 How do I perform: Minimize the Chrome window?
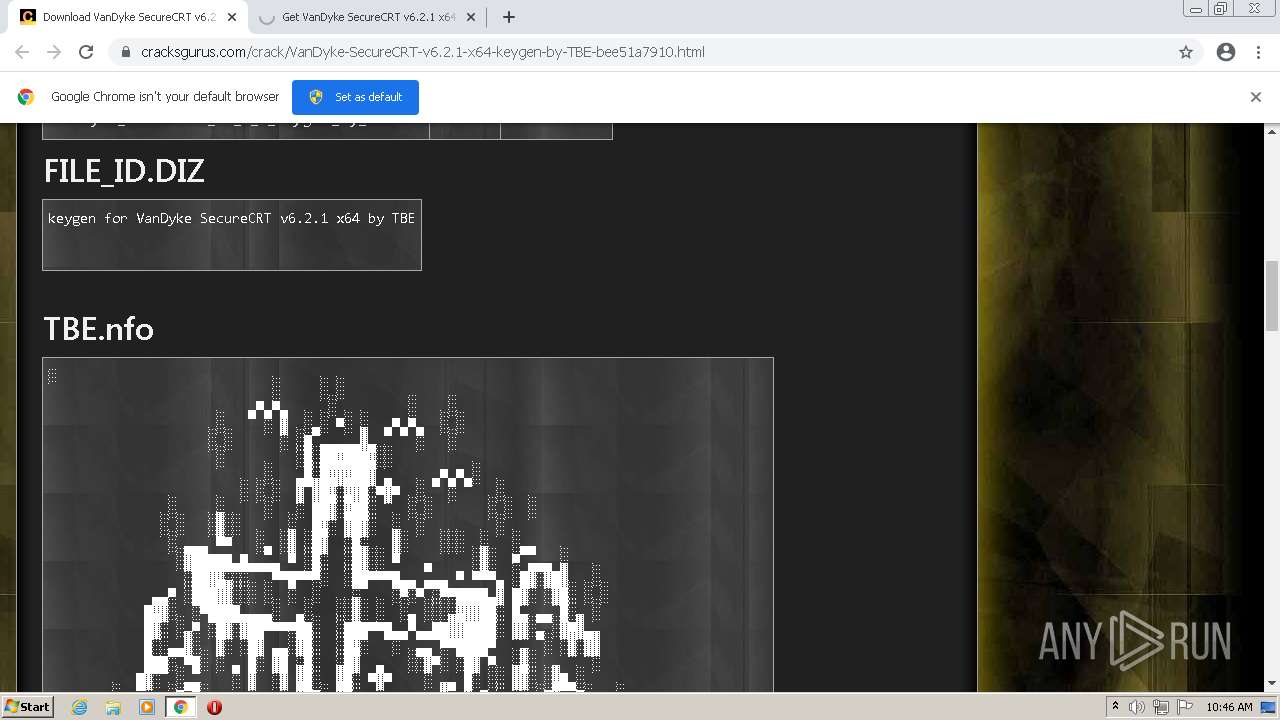click(x=1196, y=9)
